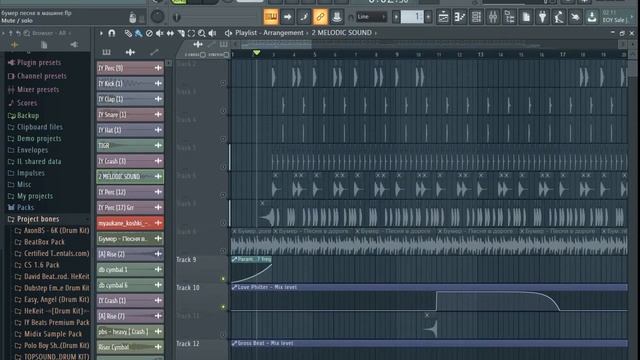
Task: Toggle mute switch on third playlist track
Action: click(x=223, y=139)
